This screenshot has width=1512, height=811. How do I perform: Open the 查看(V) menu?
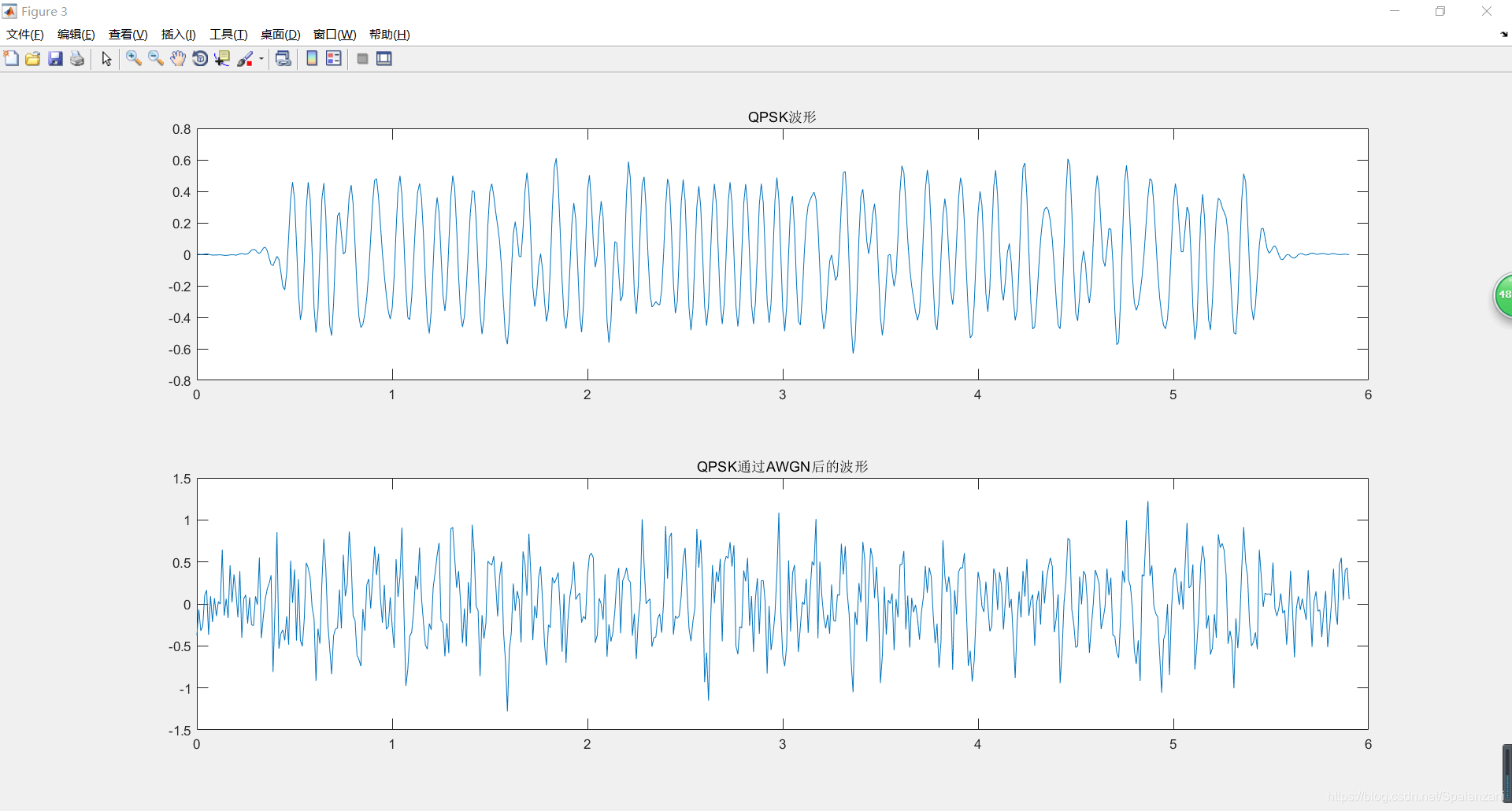128,35
